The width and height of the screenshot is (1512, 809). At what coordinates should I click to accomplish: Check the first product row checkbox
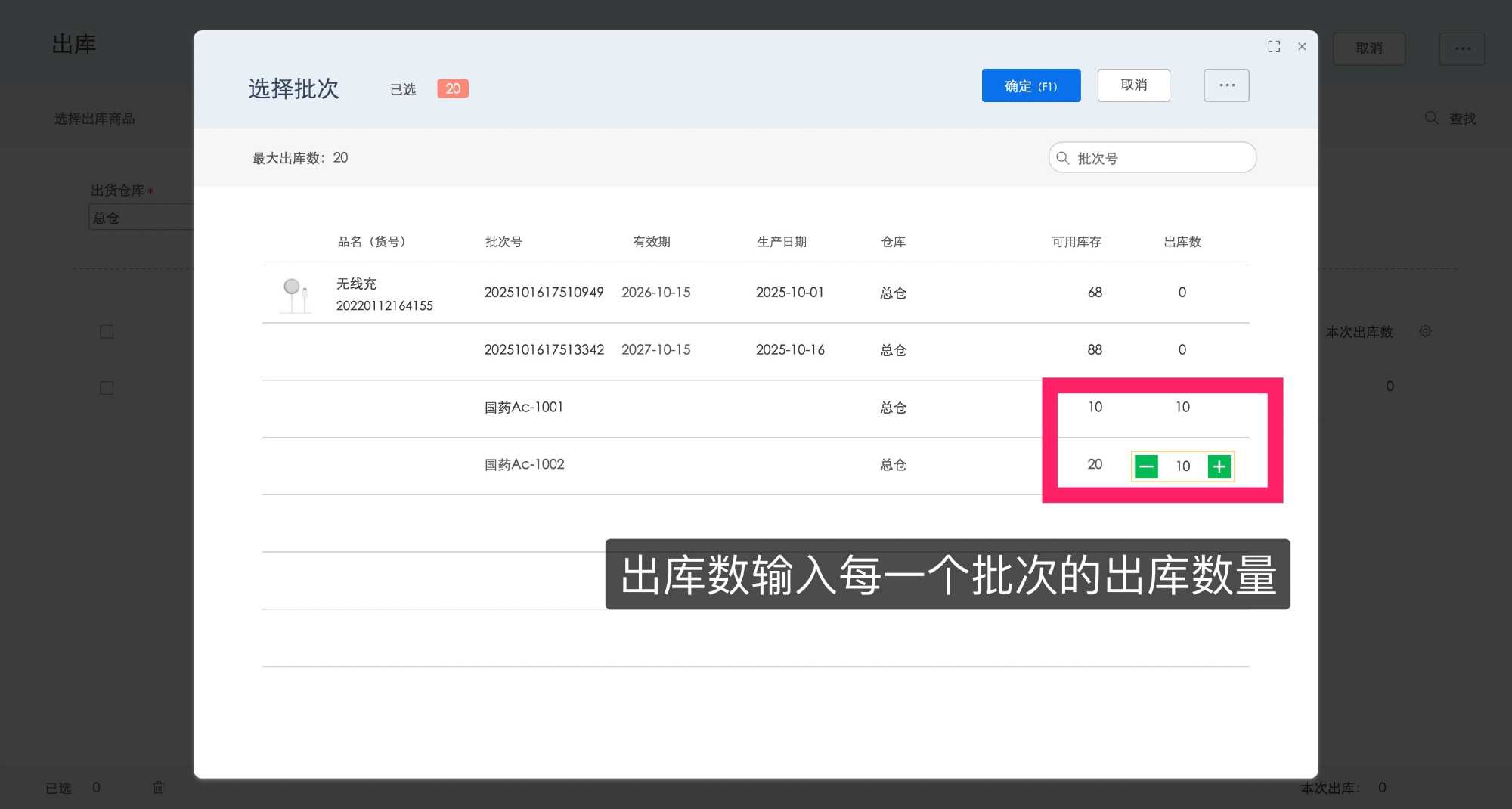pyautogui.click(x=106, y=331)
